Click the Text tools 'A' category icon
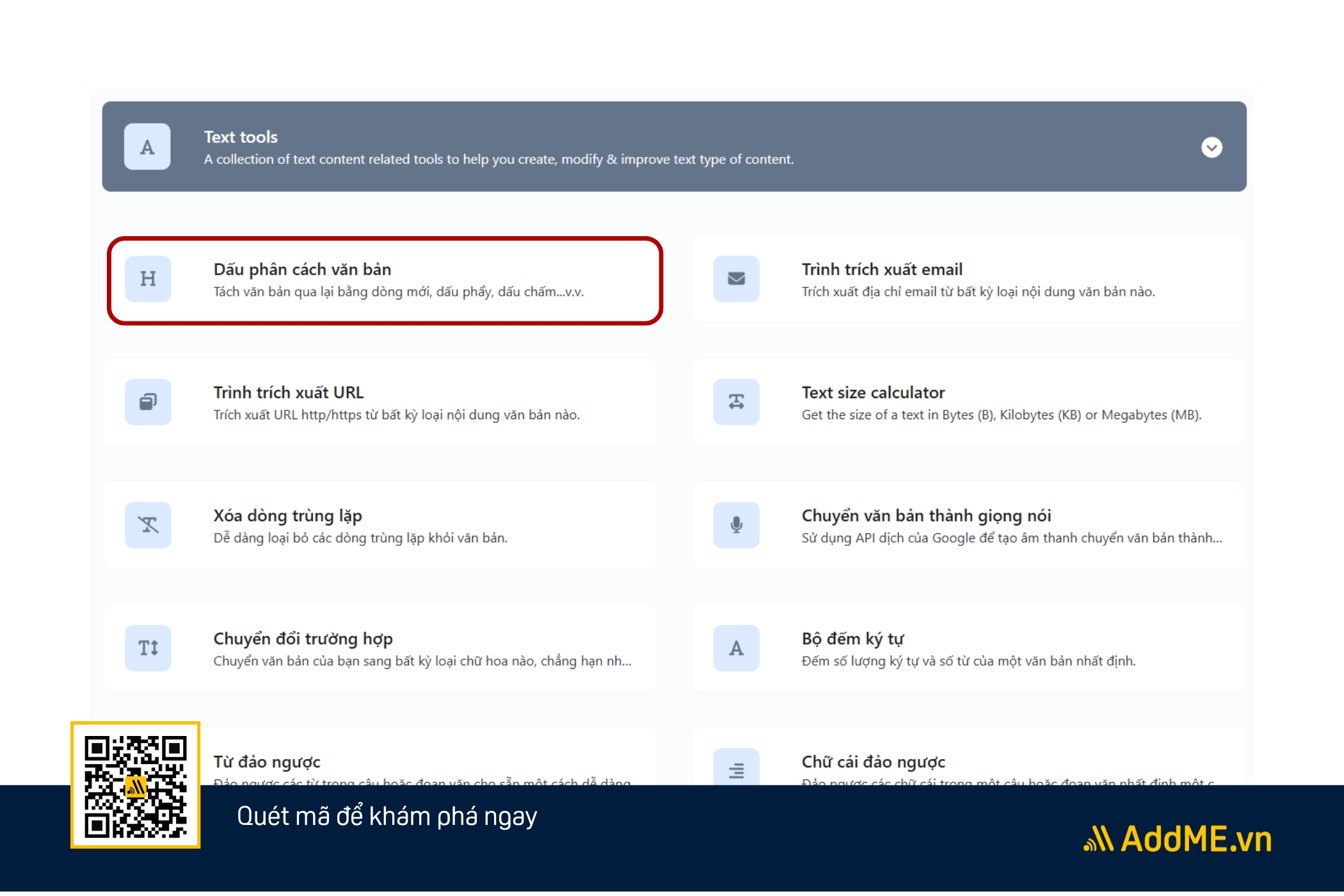This screenshot has width=1344, height=896. pos(147,147)
